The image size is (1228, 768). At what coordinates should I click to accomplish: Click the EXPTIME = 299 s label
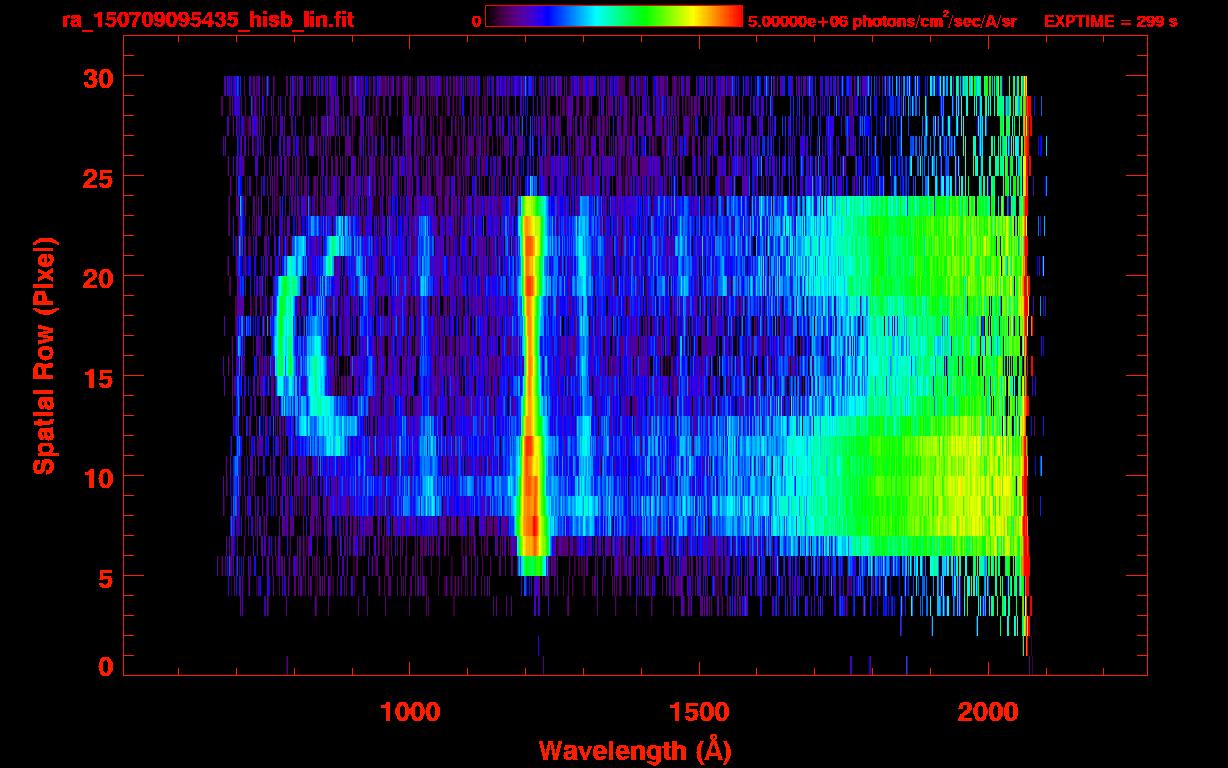[x=1110, y=21]
